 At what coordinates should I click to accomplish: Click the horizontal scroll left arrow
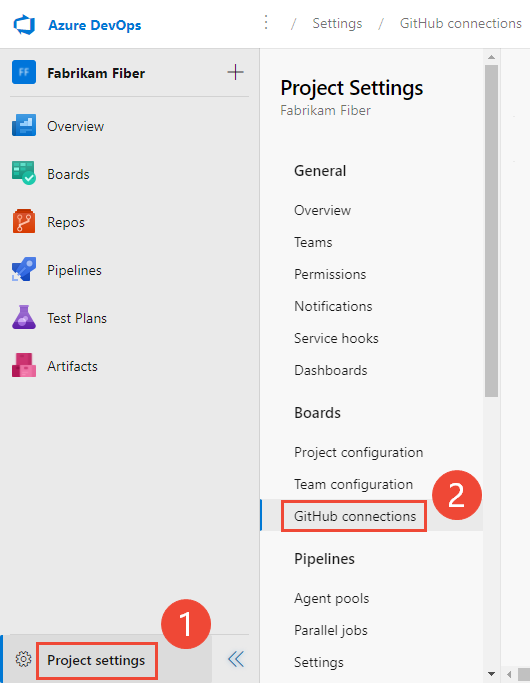point(509,674)
